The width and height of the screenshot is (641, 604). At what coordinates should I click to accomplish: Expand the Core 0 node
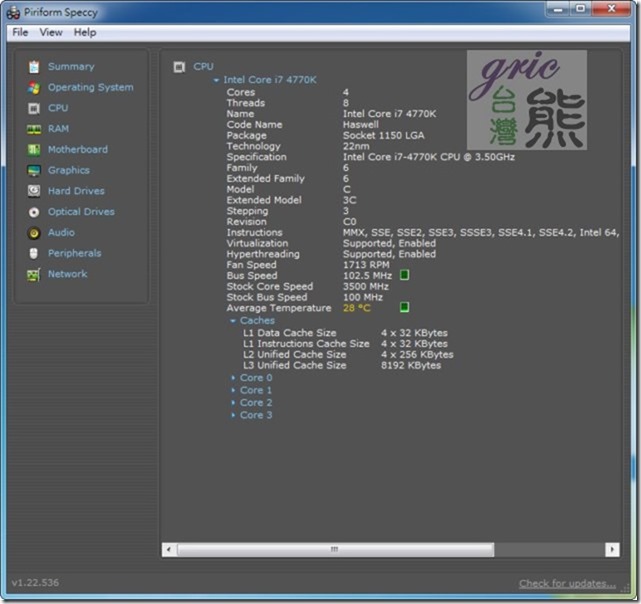(233, 378)
